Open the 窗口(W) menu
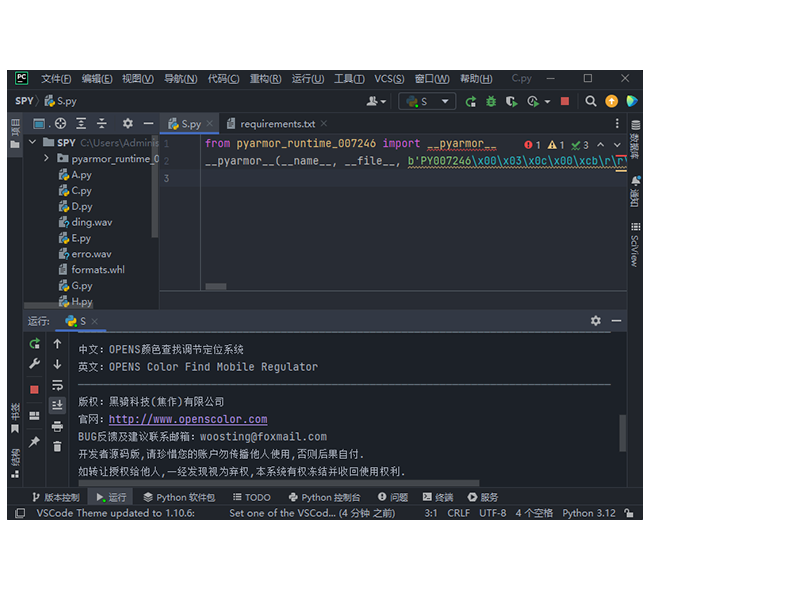 click(432, 79)
